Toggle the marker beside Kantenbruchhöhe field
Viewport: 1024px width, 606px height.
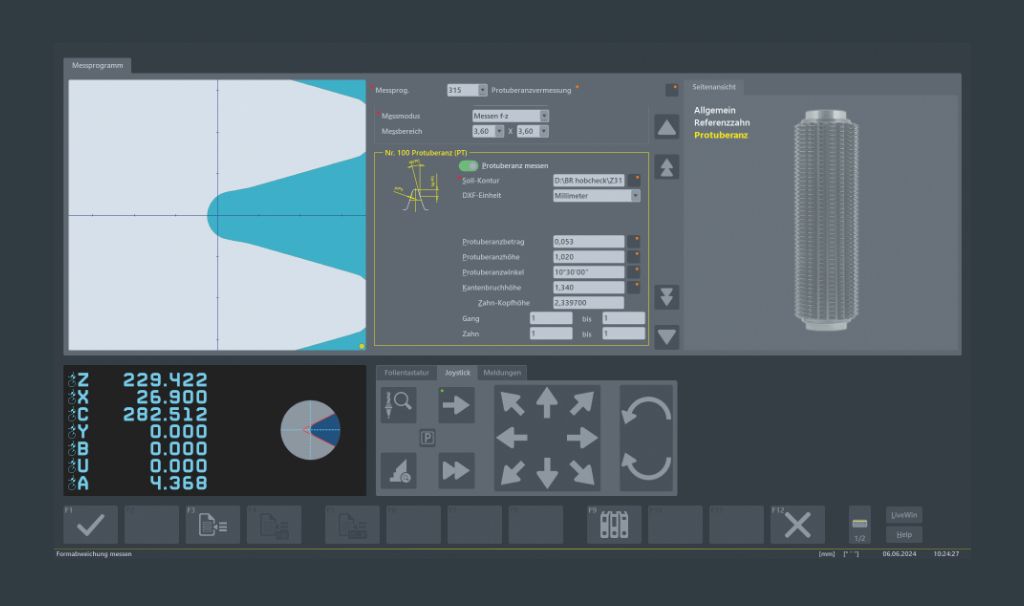(x=634, y=287)
